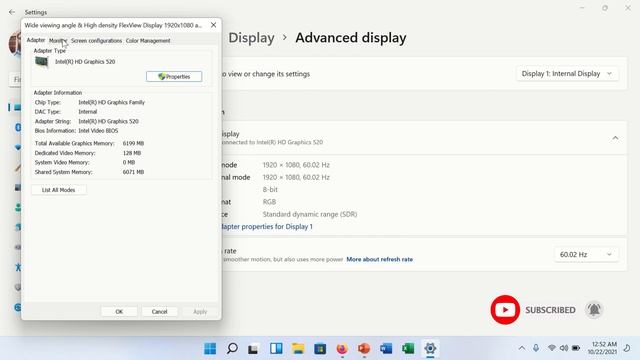Click the focus assist moon icon
640x360 pixels.
point(627,348)
